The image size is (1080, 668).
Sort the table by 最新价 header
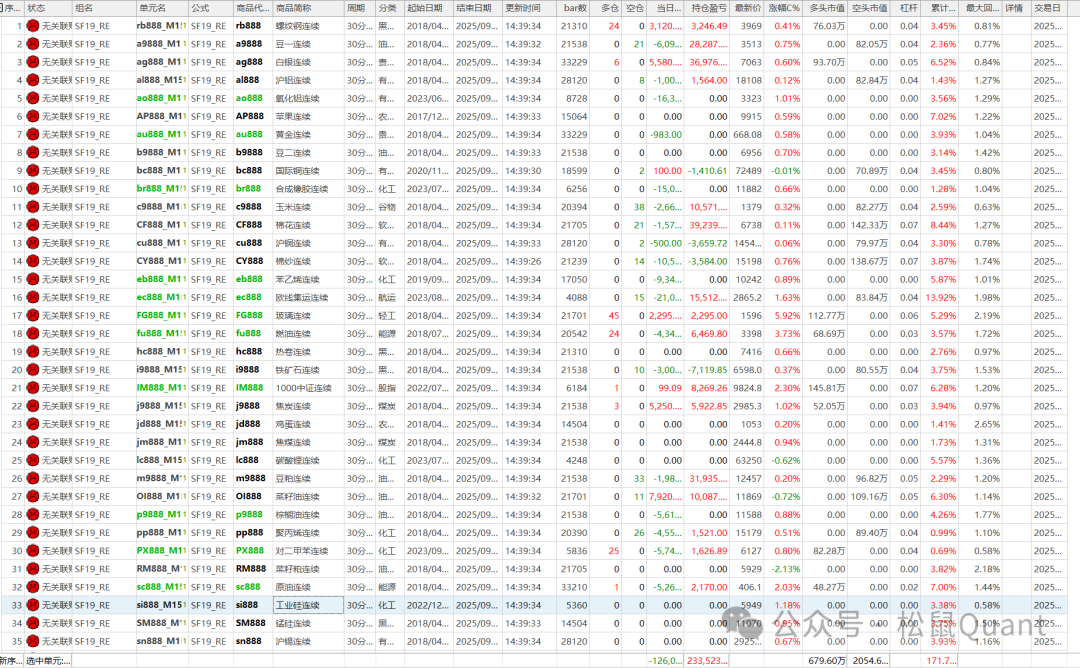pyautogui.click(x=747, y=8)
